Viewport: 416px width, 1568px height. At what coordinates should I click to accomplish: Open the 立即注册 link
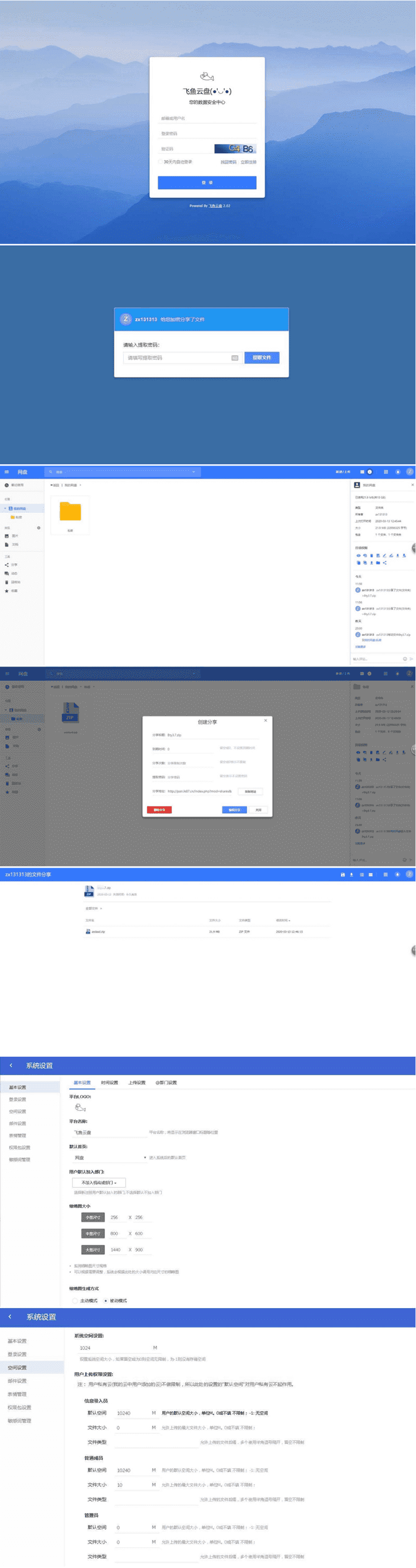click(x=249, y=162)
